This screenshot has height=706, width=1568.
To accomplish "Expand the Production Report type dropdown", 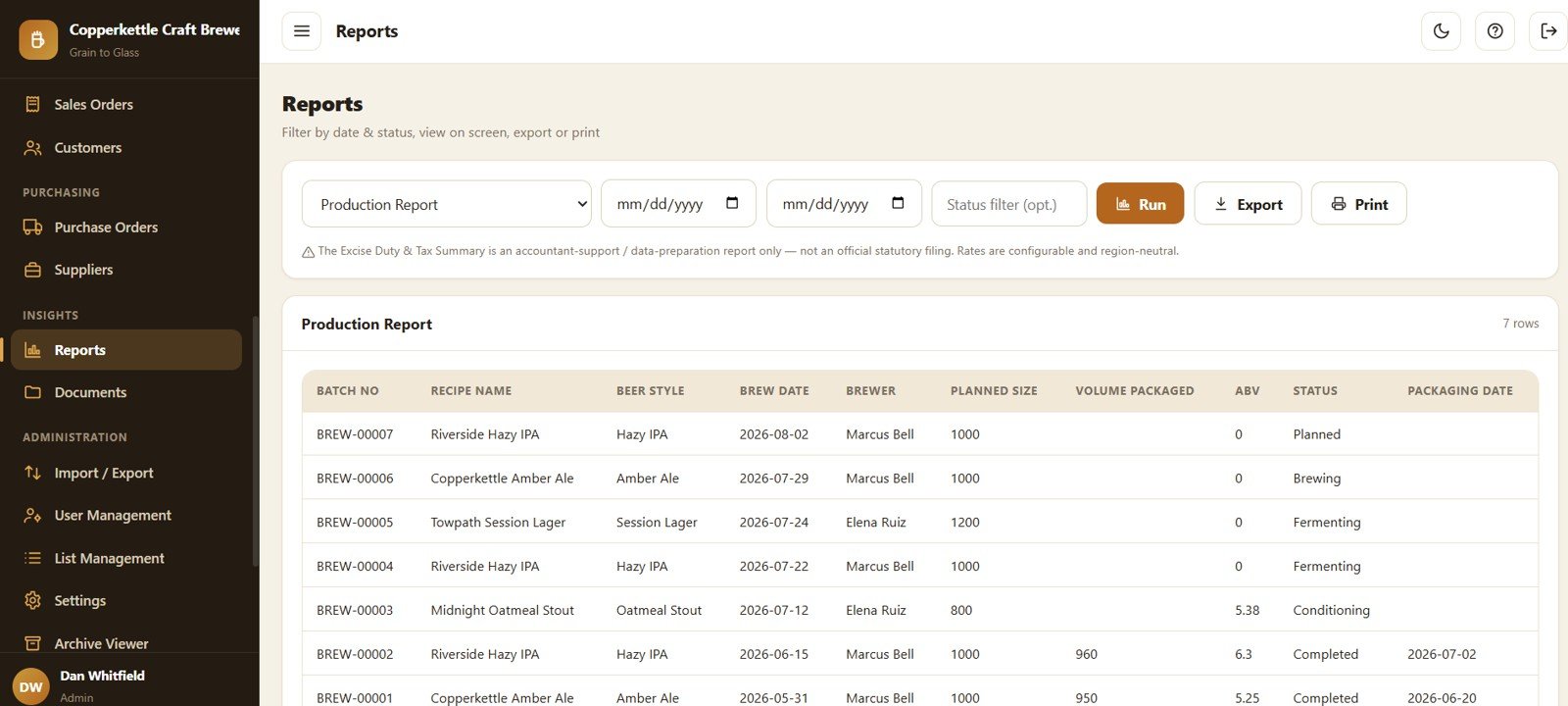I will (x=447, y=204).
